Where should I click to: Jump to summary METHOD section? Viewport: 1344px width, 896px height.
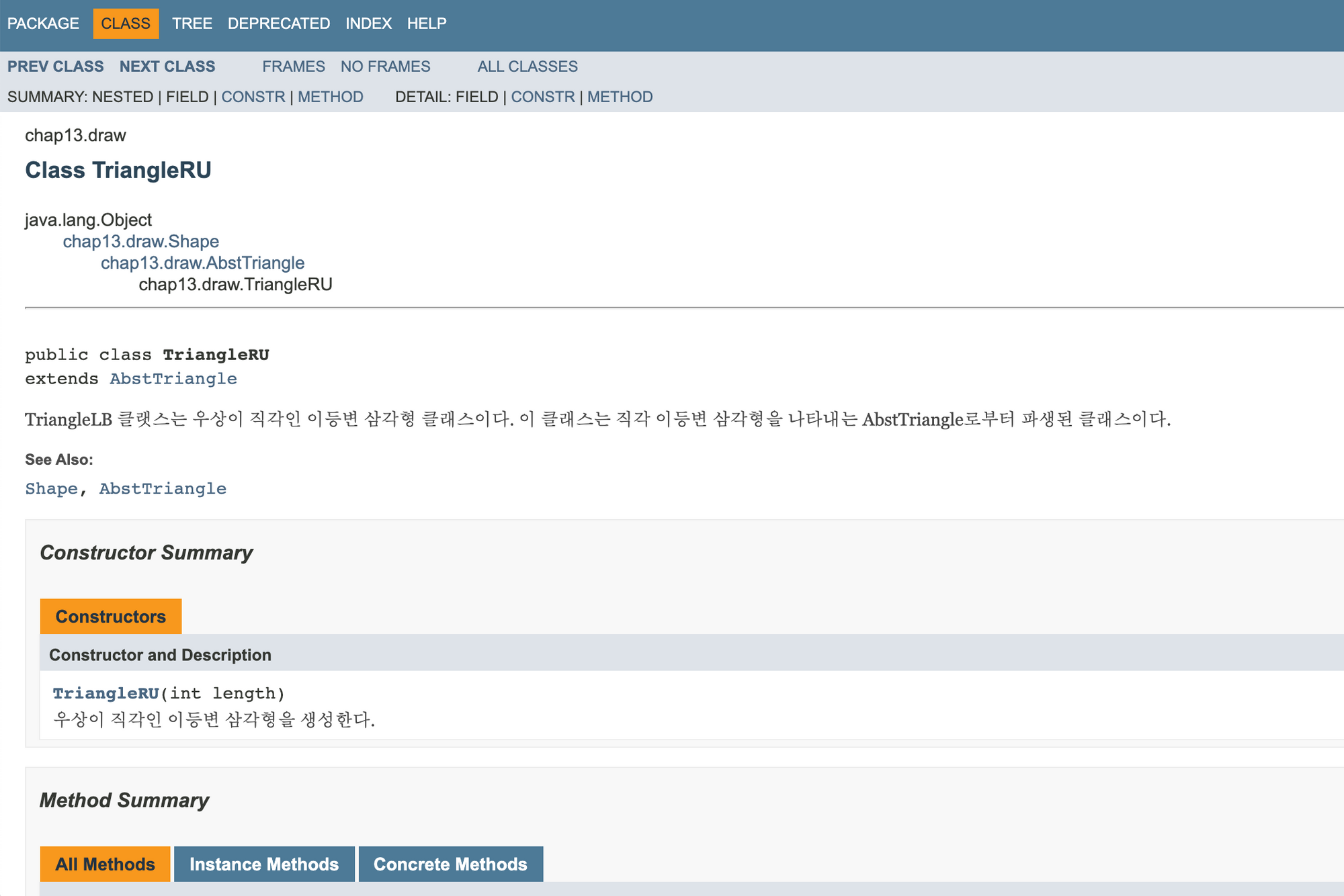click(330, 97)
